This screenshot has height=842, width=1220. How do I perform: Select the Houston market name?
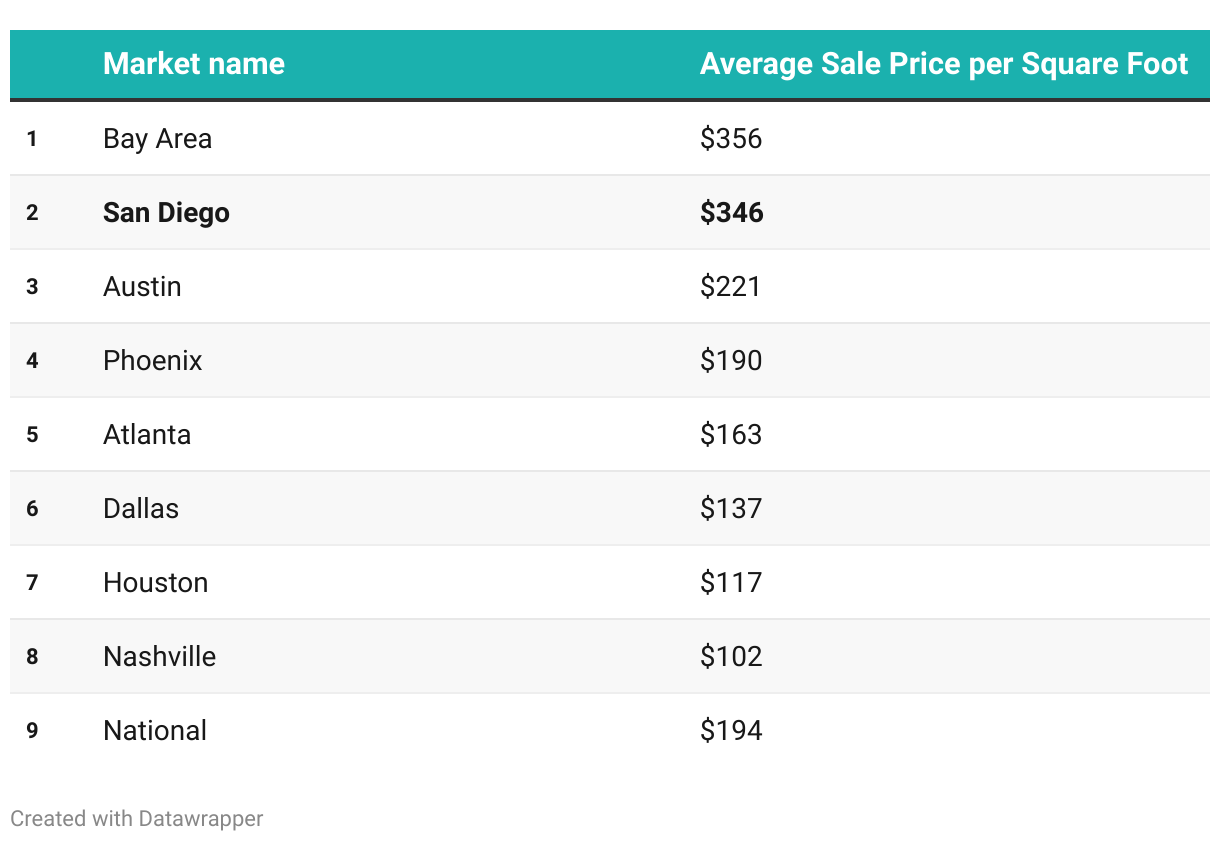pos(155,582)
